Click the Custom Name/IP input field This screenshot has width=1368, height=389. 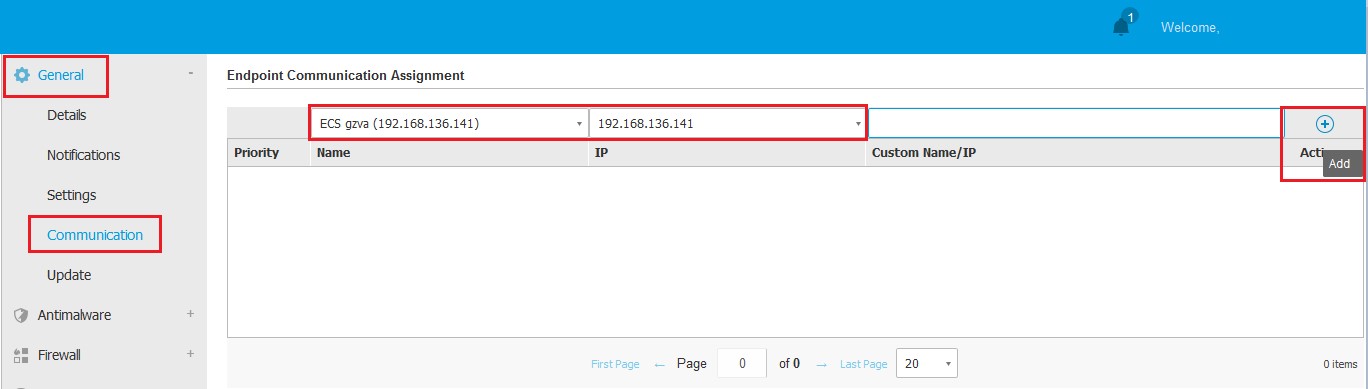[1075, 124]
